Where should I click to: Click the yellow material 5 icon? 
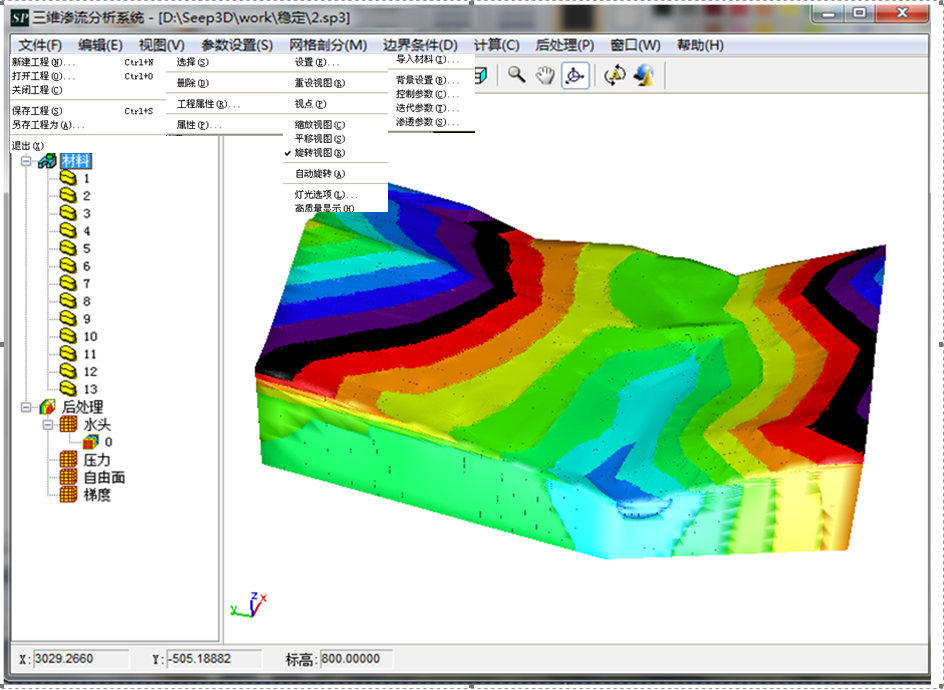67,248
